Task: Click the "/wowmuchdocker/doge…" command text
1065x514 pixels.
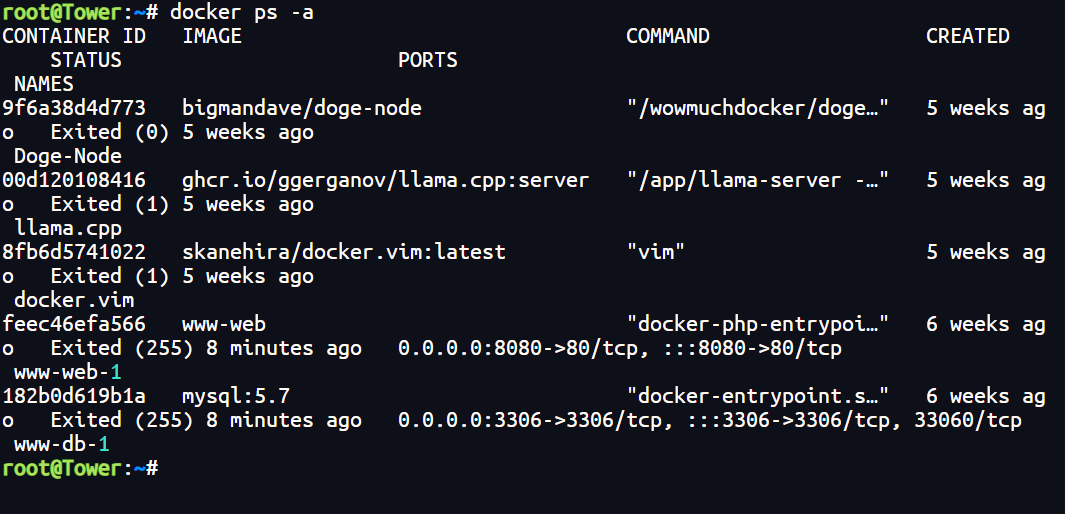Action: [x=758, y=108]
